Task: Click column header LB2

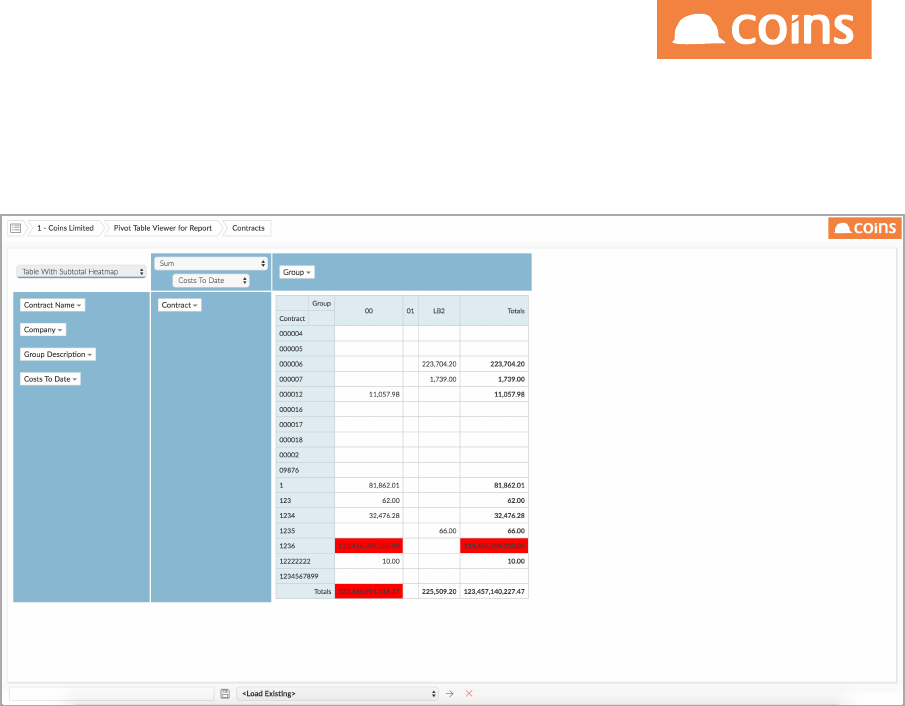Action: click(439, 311)
